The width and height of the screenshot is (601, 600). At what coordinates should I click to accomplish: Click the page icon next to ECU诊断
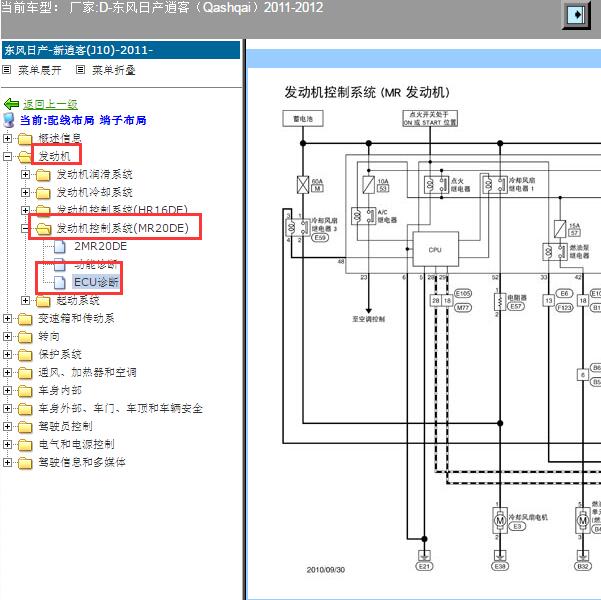(x=60, y=283)
